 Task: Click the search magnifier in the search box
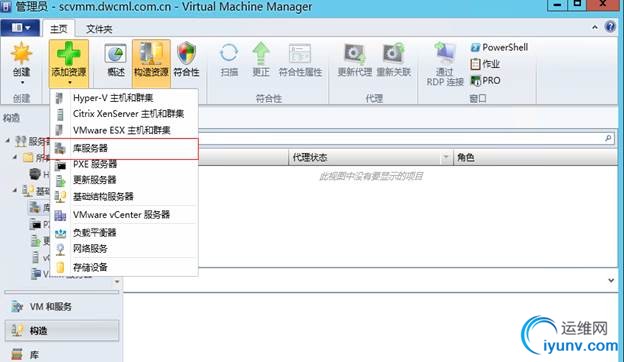pos(608,138)
